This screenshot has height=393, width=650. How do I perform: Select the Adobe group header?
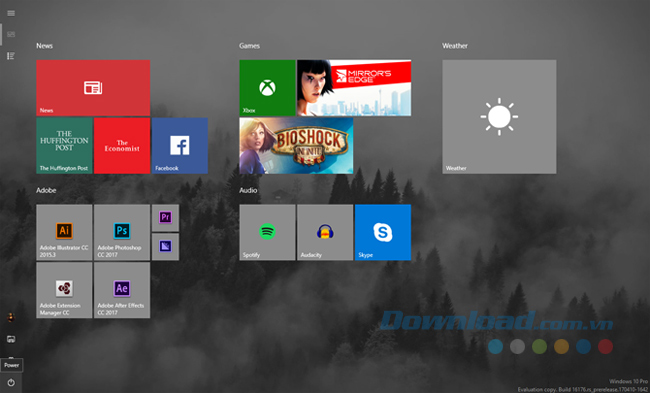coord(46,190)
